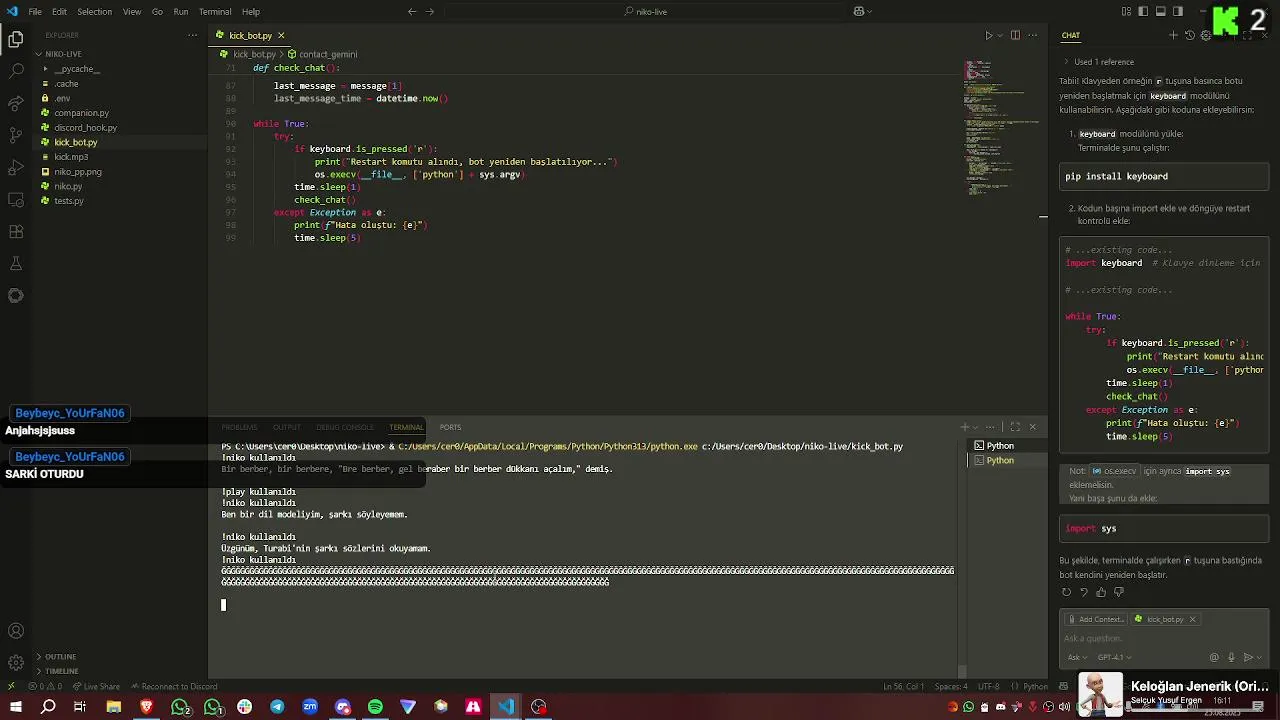Close the terminal panel
This screenshot has width=1280, height=720.
[x=1033, y=427]
